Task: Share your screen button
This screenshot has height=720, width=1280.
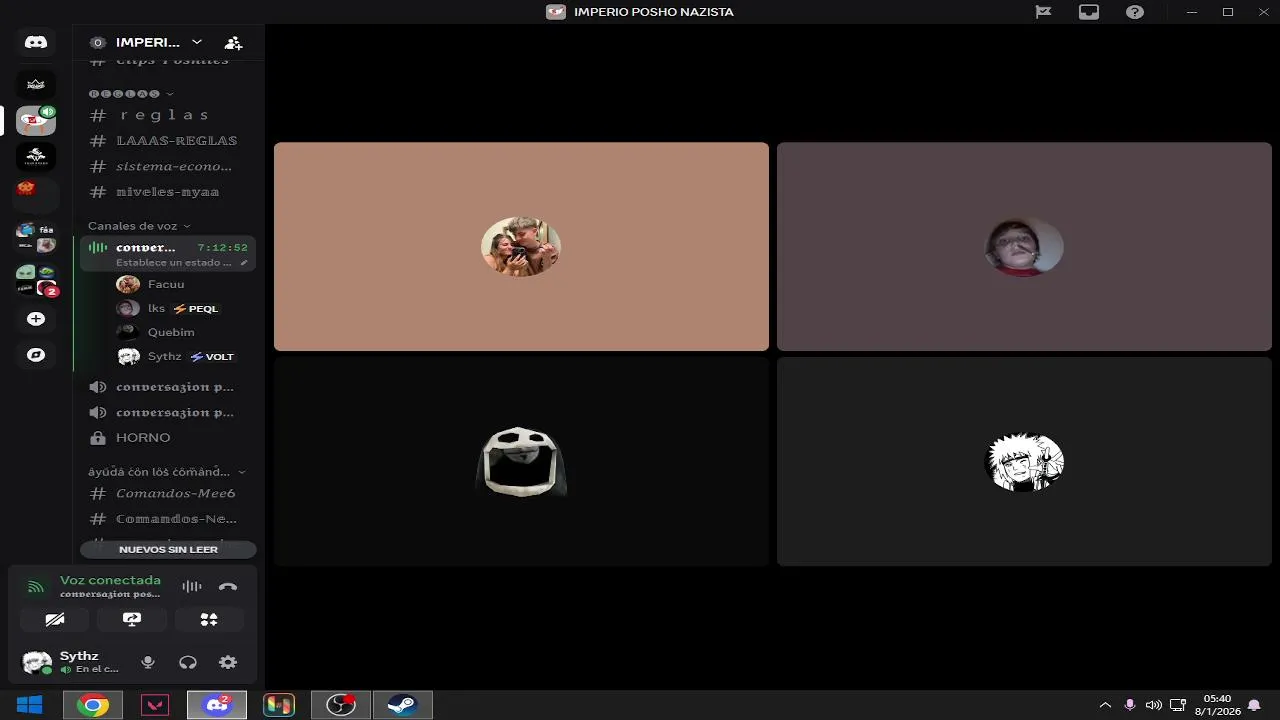Action: [132, 619]
